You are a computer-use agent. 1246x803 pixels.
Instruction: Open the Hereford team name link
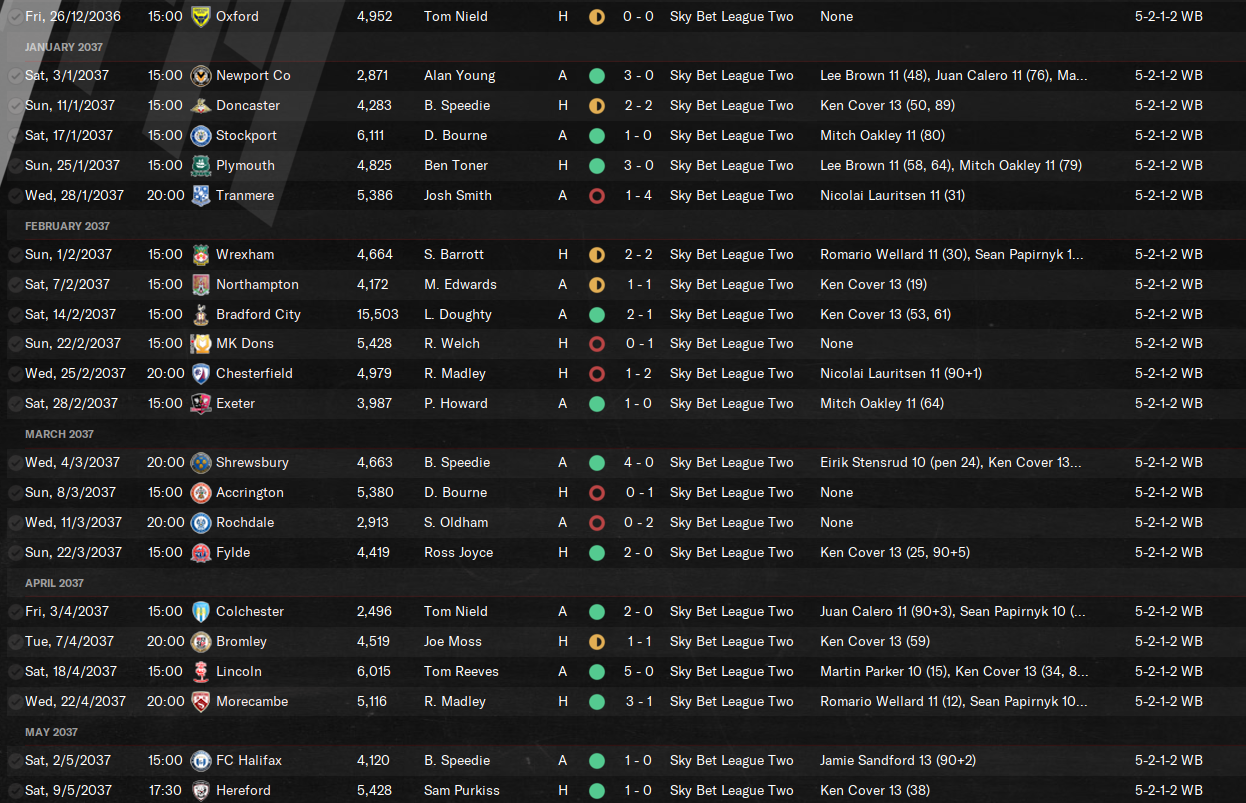[x=243, y=791]
